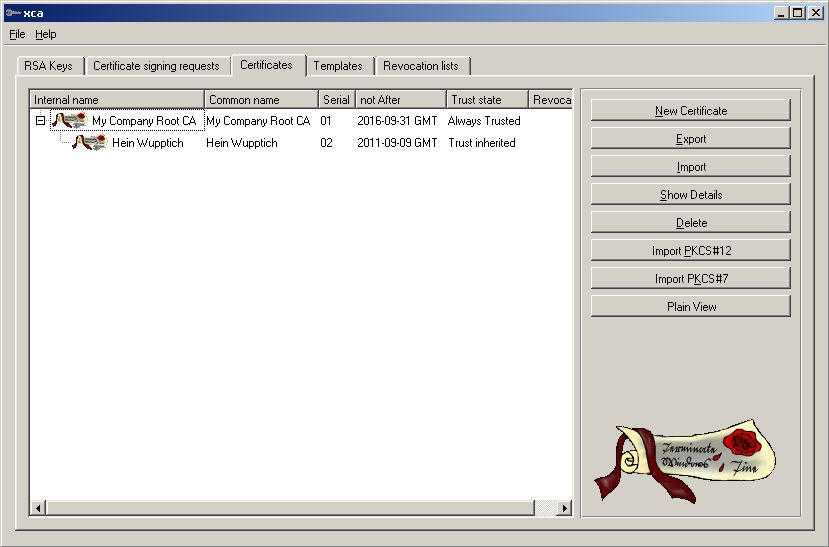
Task: Click the Trust state column header
Action: point(486,100)
